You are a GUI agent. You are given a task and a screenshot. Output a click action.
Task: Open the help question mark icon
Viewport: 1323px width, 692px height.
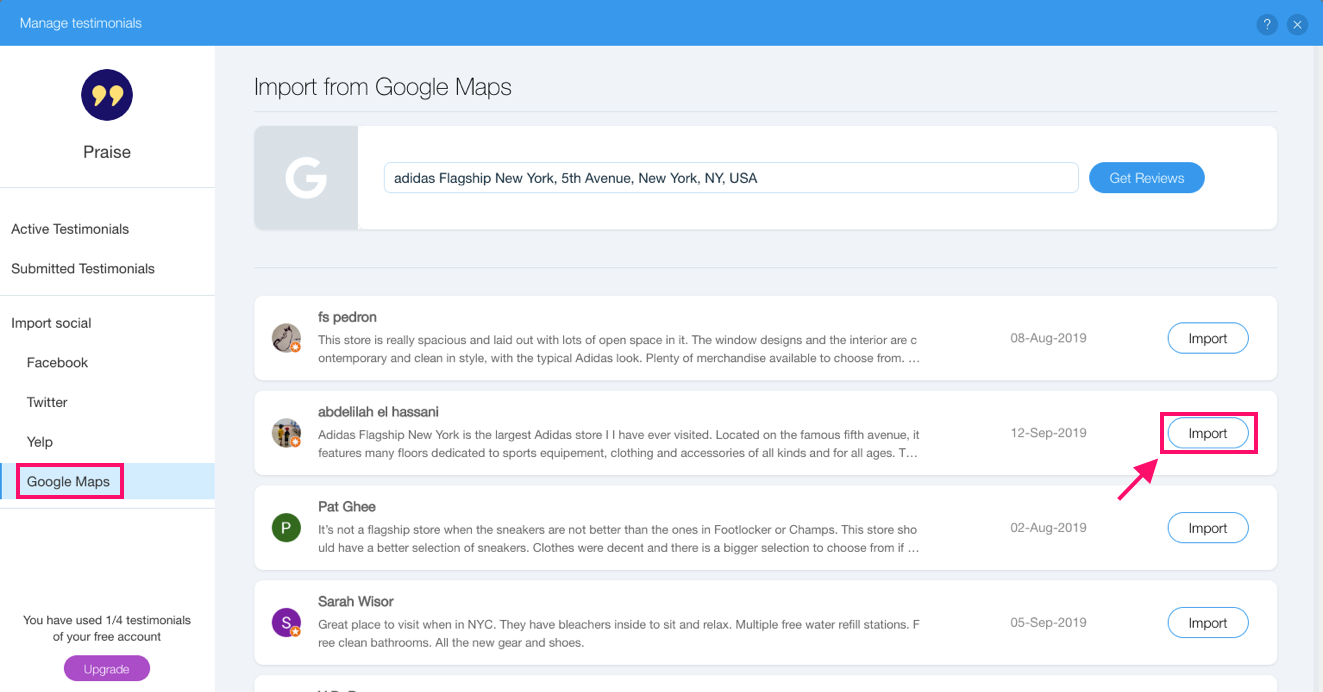1267,24
